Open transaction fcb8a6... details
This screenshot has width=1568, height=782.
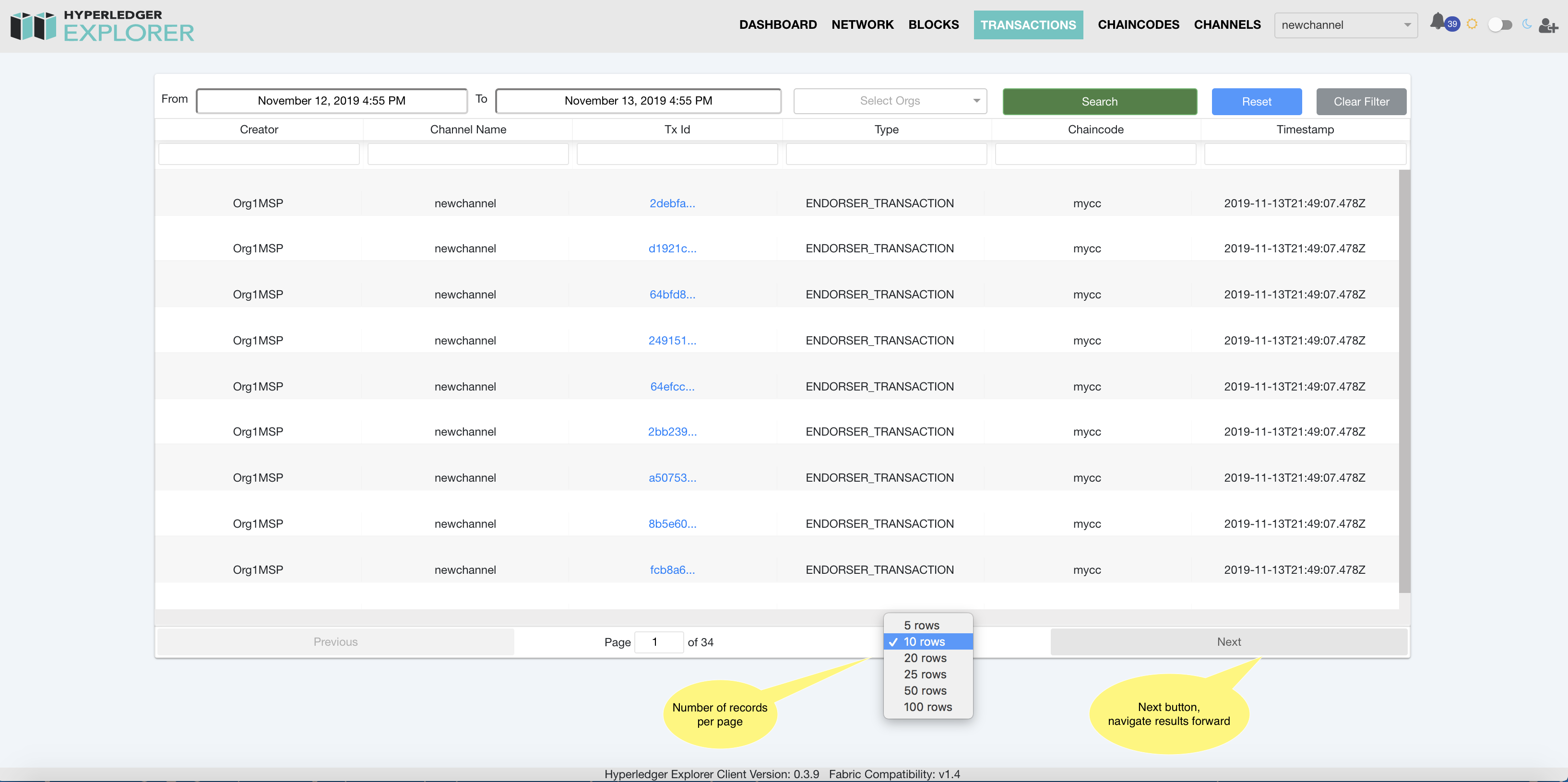672,569
